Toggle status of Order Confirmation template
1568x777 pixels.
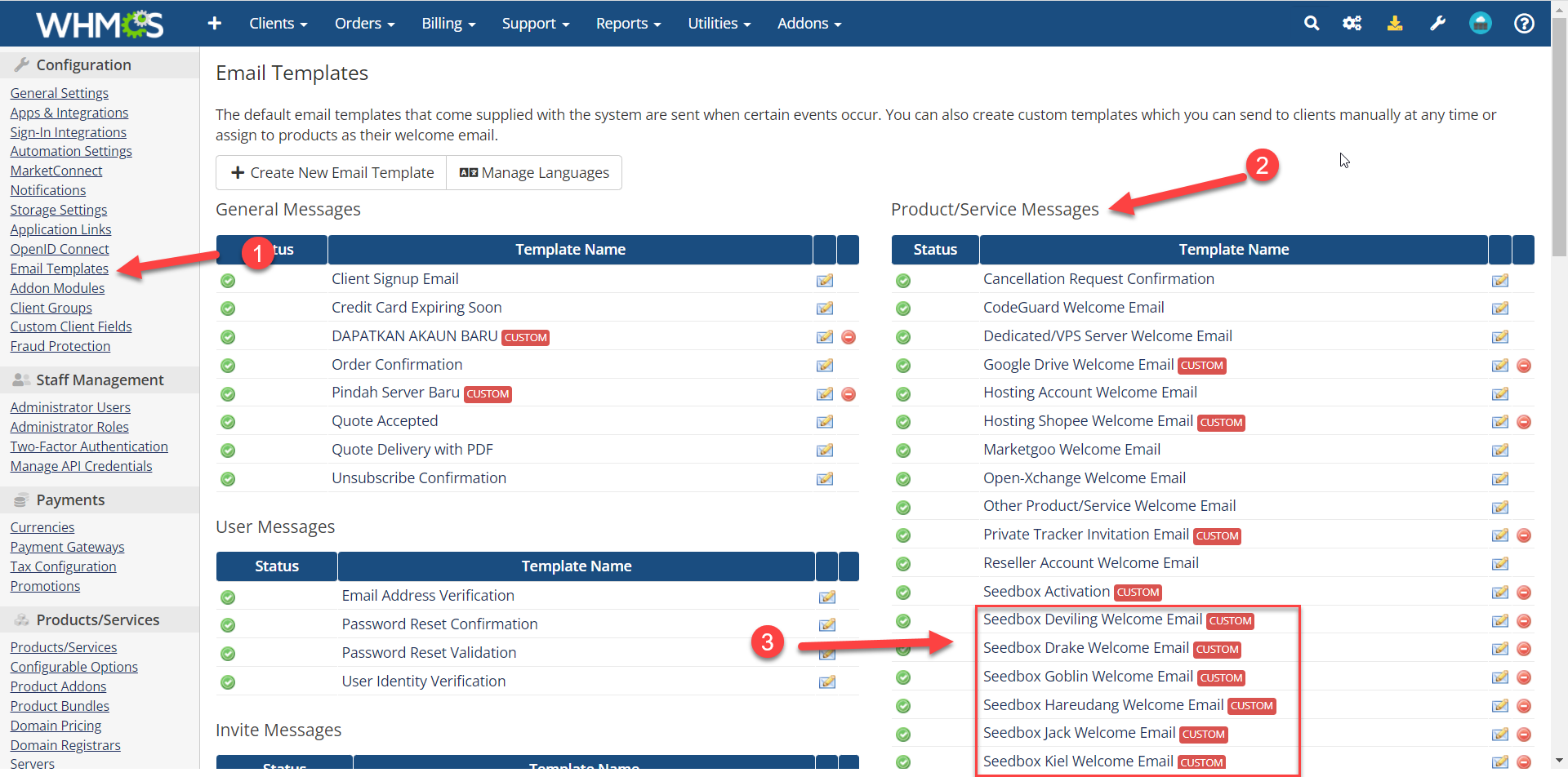tap(228, 366)
